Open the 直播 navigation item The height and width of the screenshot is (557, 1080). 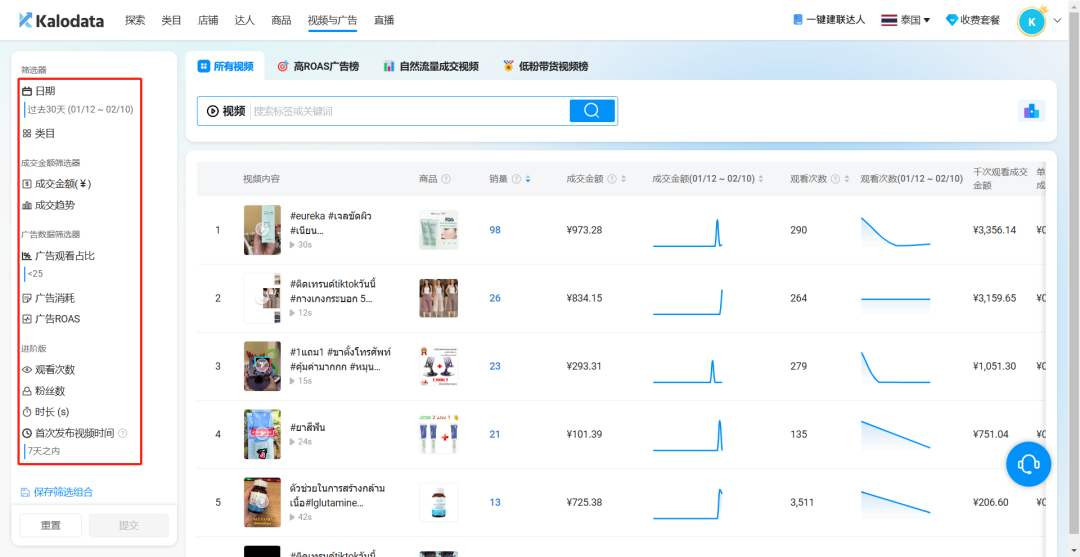click(384, 21)
